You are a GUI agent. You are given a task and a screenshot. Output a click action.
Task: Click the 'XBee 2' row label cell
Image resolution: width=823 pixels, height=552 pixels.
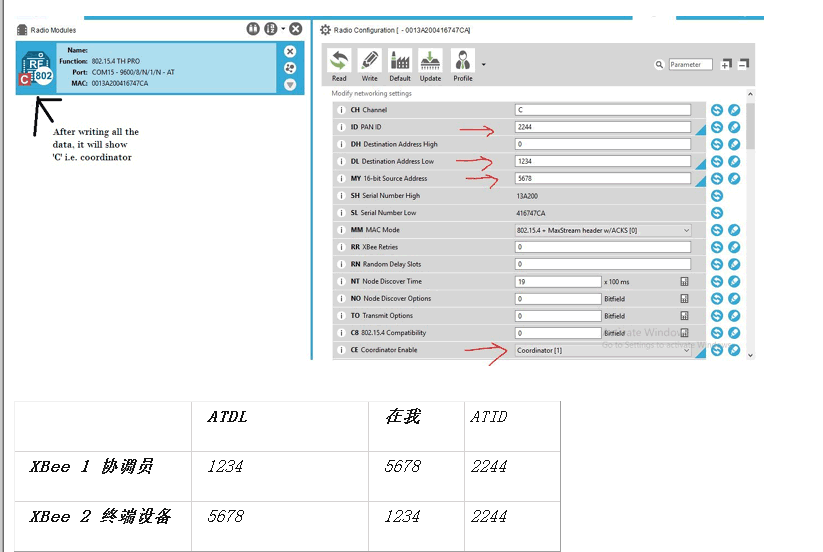tap(103, 526)
